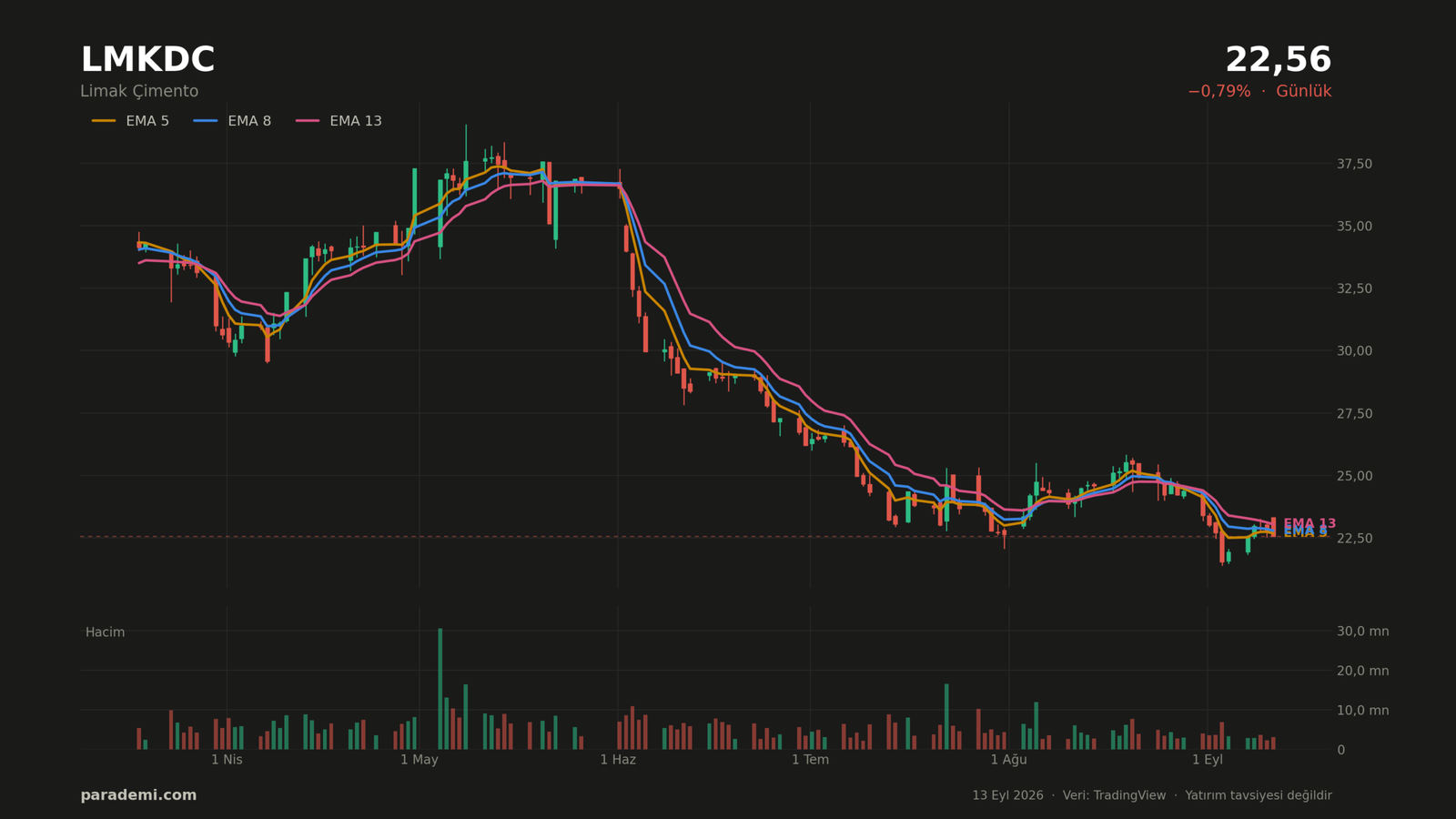
Task: Click the 30,00 price axis label
Action: point(1354,351)
